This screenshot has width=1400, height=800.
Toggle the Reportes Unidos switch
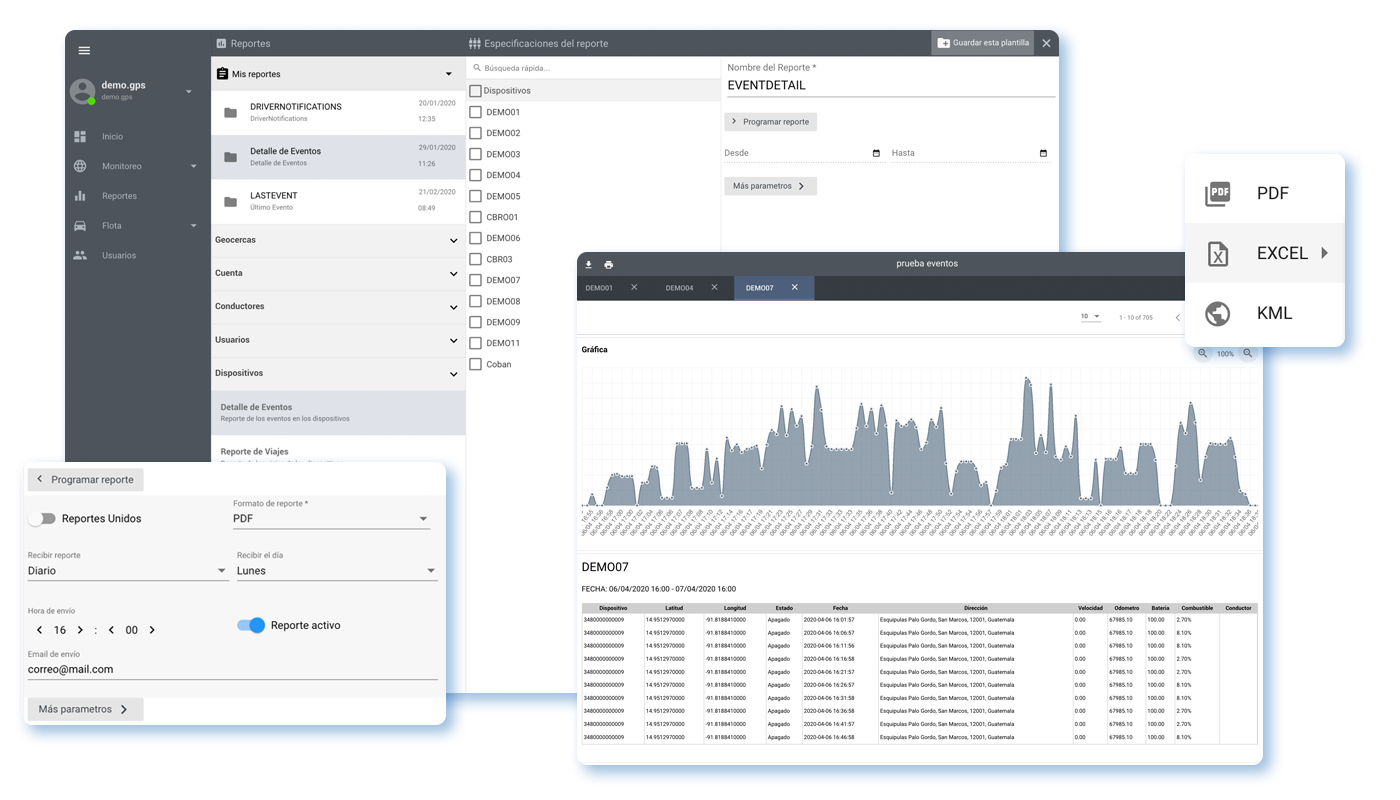coord(42,519)
